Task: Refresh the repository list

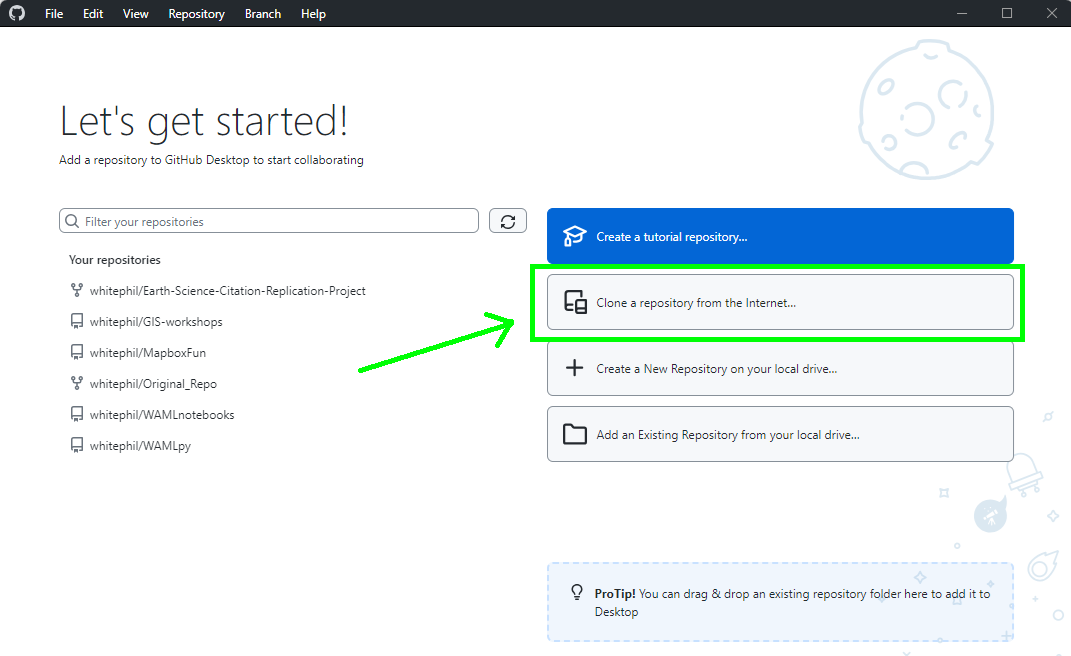Action: (507, 221)
